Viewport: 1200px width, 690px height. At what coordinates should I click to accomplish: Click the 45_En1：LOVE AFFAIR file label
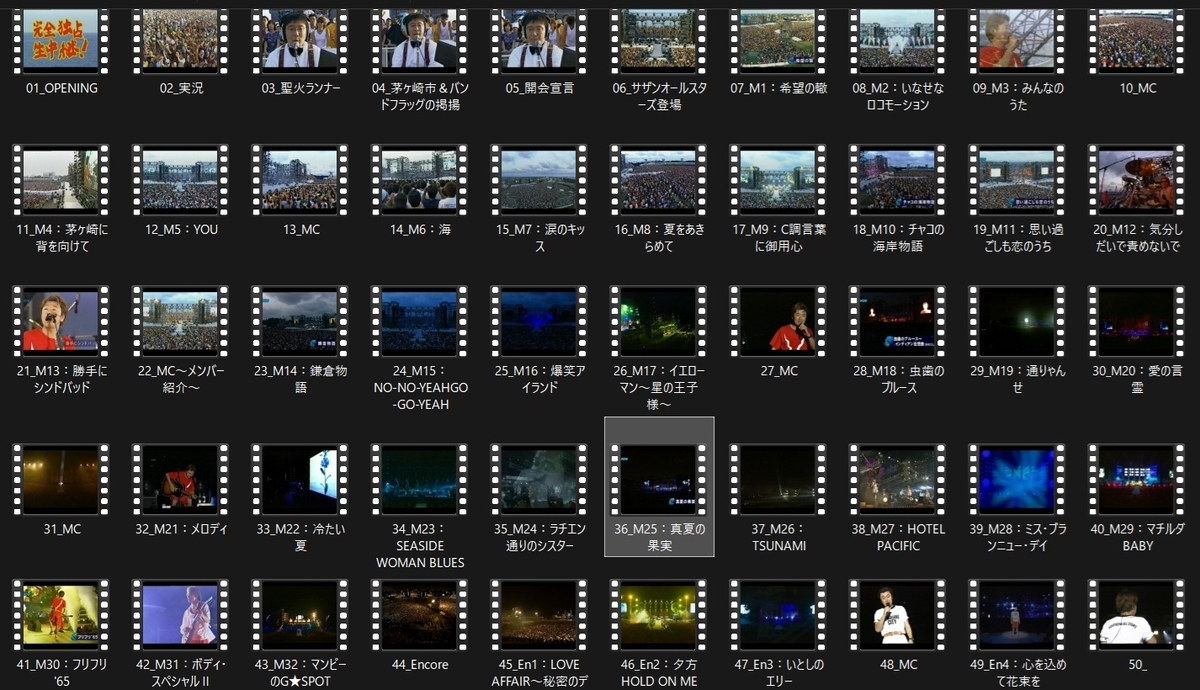[540, 673]
